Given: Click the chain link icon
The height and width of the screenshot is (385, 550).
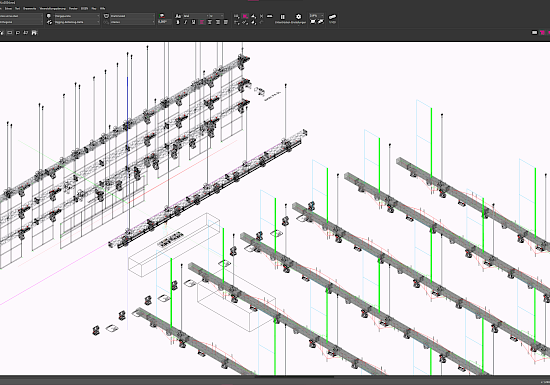Looking at the screenshot, I should coord(333,17).
